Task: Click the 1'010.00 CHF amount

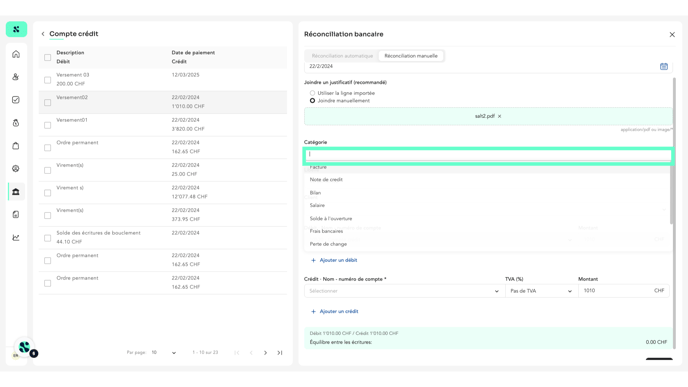Action: pos(188,106)
